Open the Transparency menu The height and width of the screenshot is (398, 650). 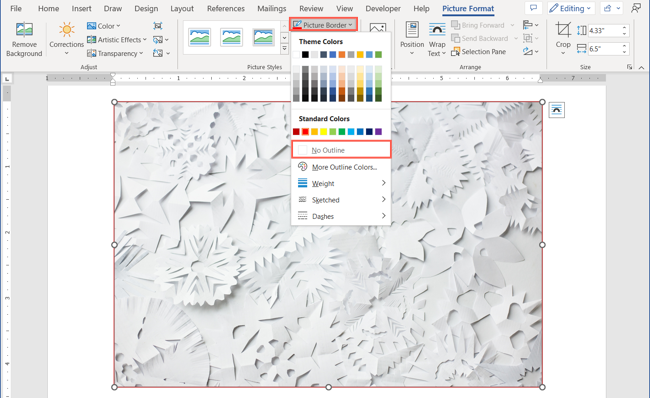115,53
